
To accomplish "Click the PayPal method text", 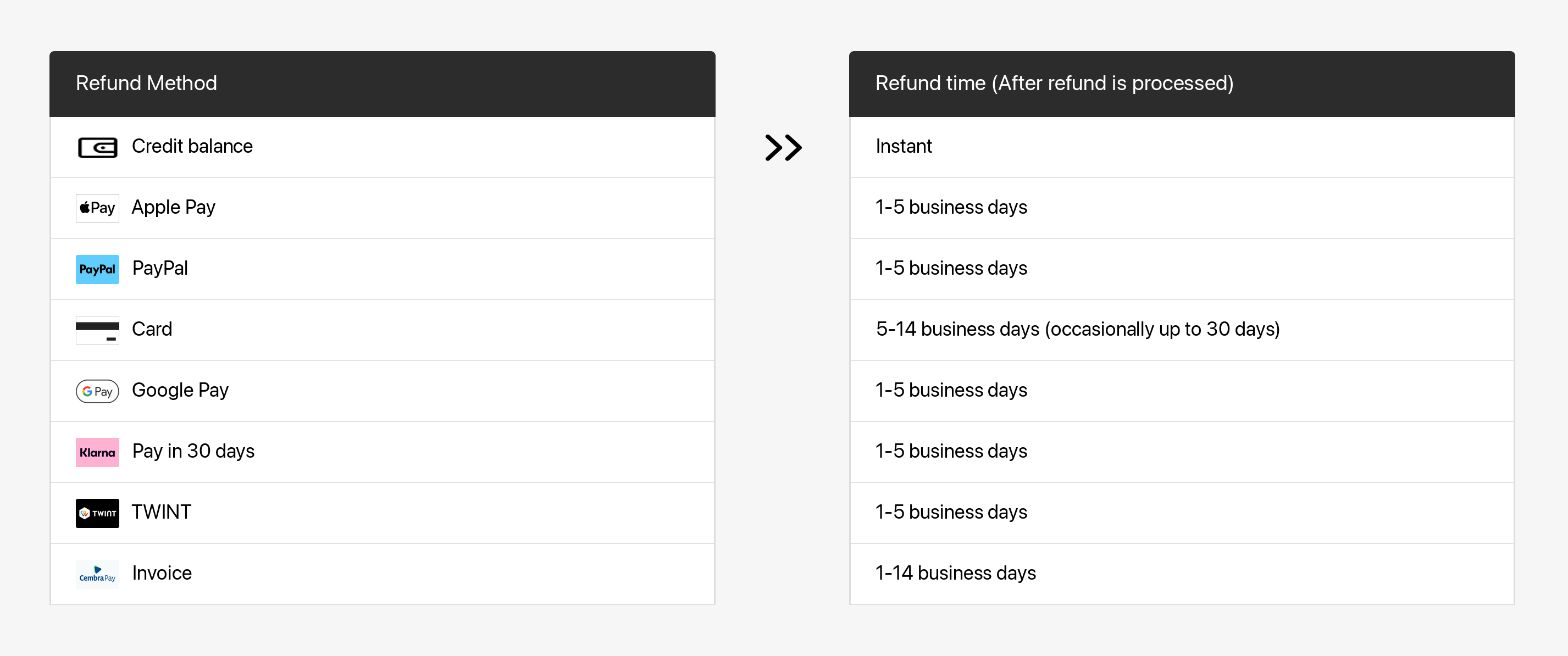I will 160,268.
